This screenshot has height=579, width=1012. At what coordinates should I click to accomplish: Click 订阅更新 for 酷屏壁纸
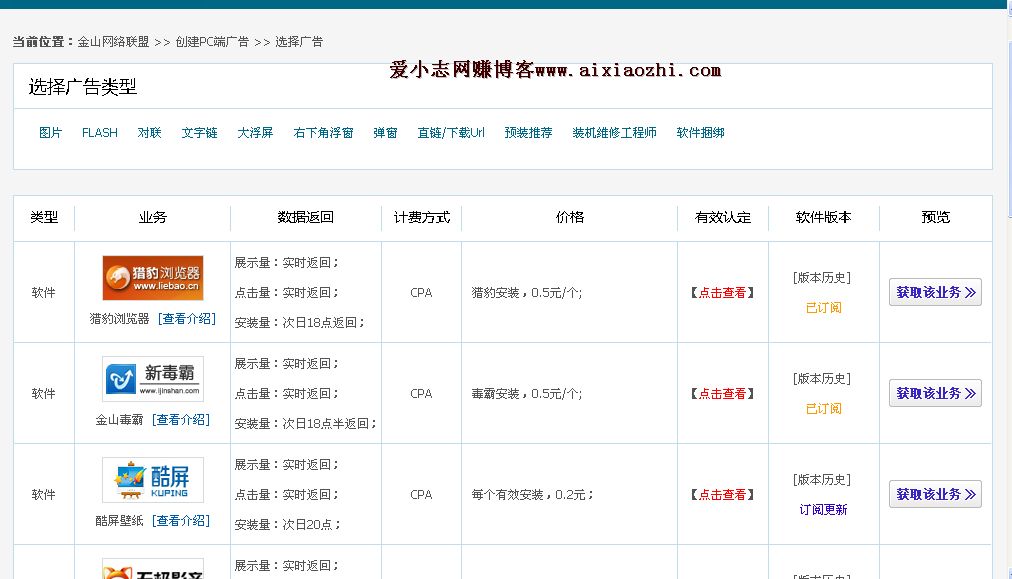[824, 509]
